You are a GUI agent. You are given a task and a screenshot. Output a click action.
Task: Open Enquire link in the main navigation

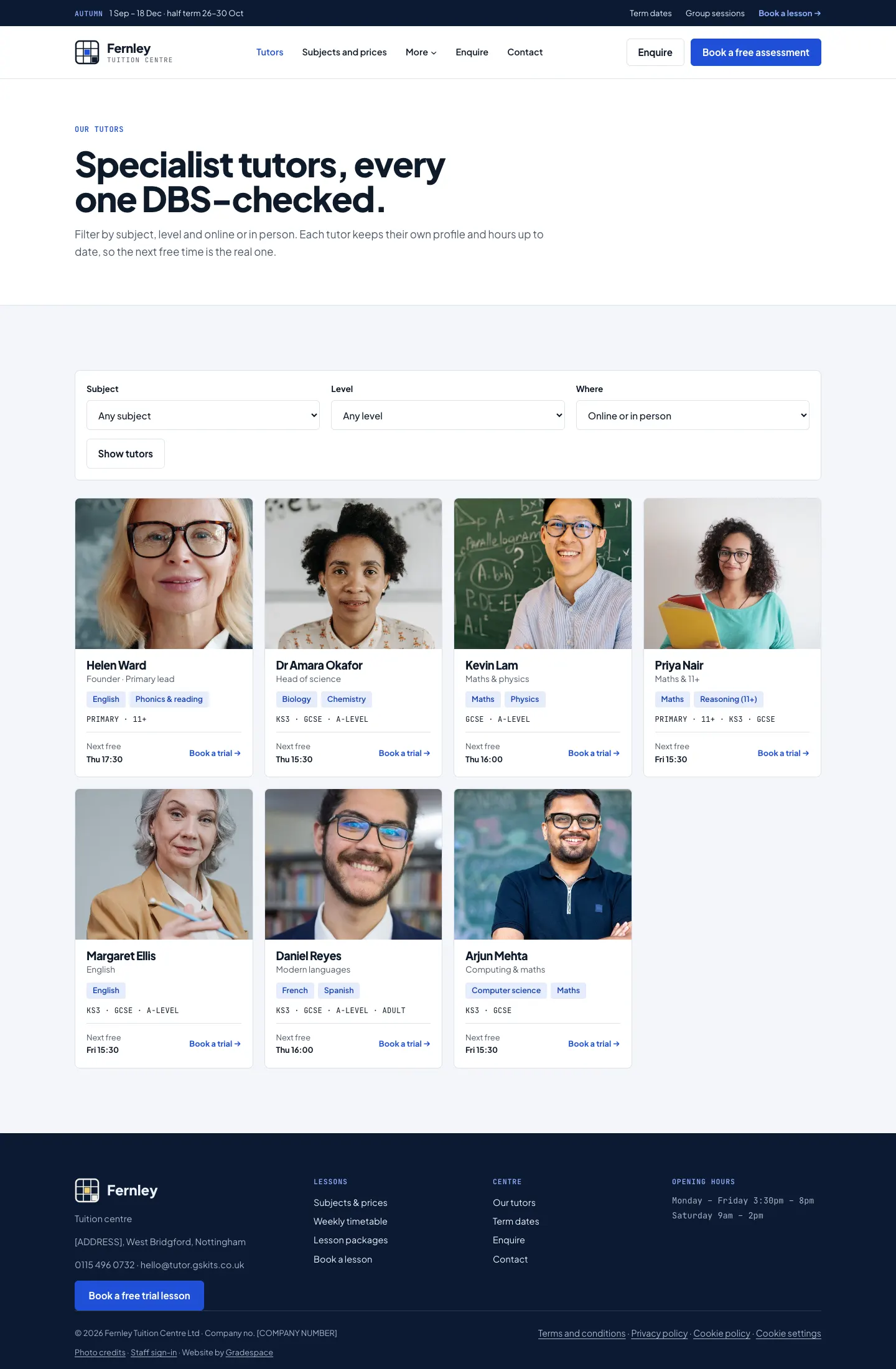pyautogui.click(x=472, y=52)
